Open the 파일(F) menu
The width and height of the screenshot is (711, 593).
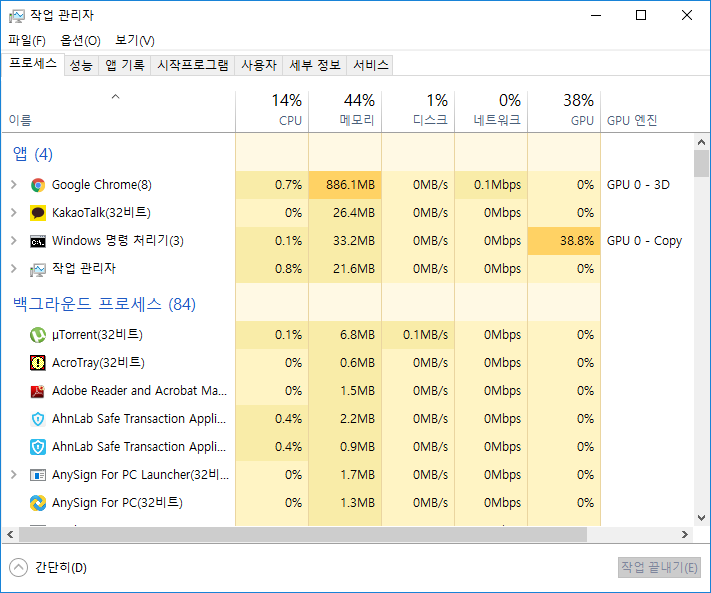point(27,41)
